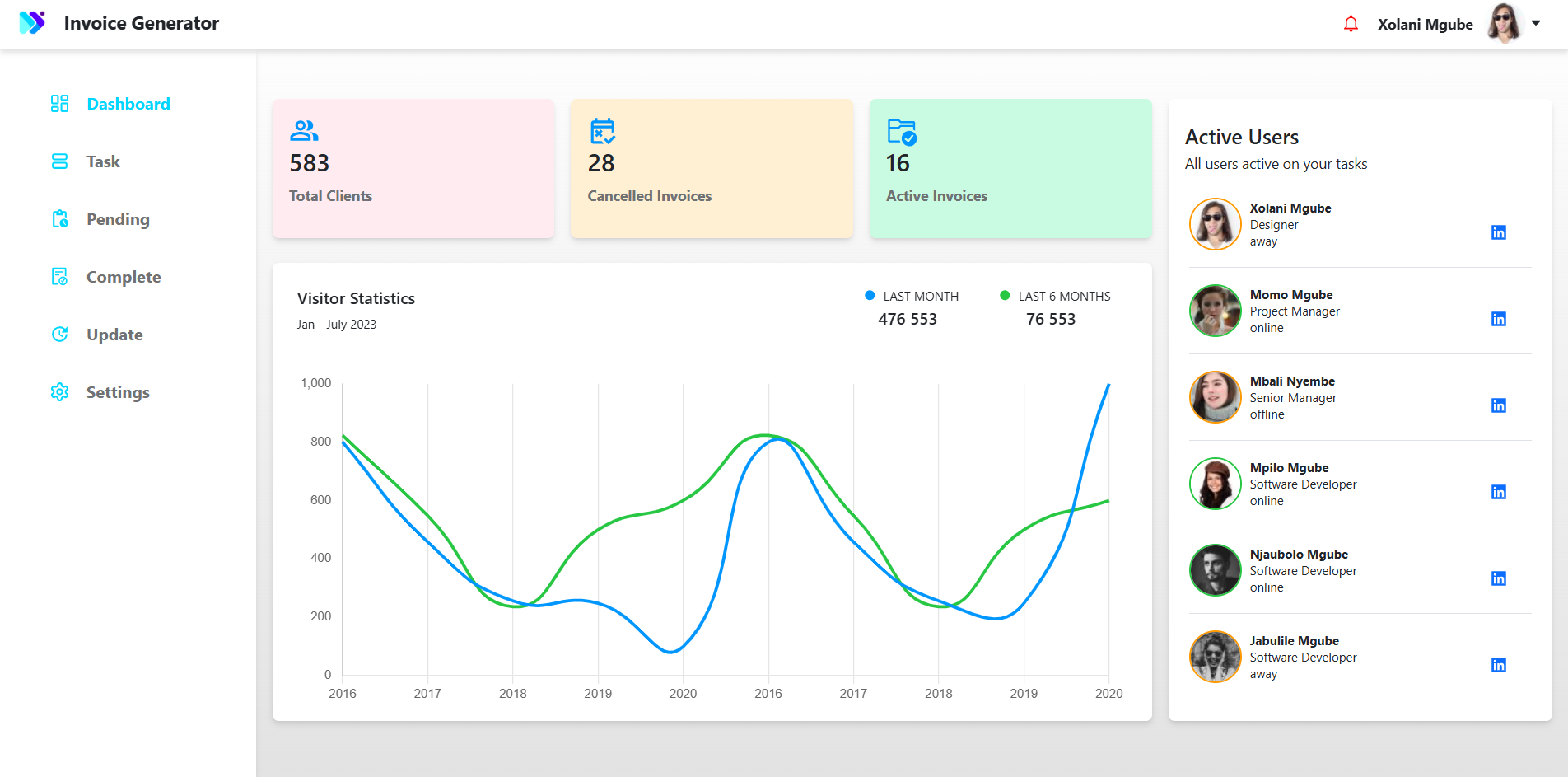Open the Settings page
Screen dimensions: 1568x777
118,392
